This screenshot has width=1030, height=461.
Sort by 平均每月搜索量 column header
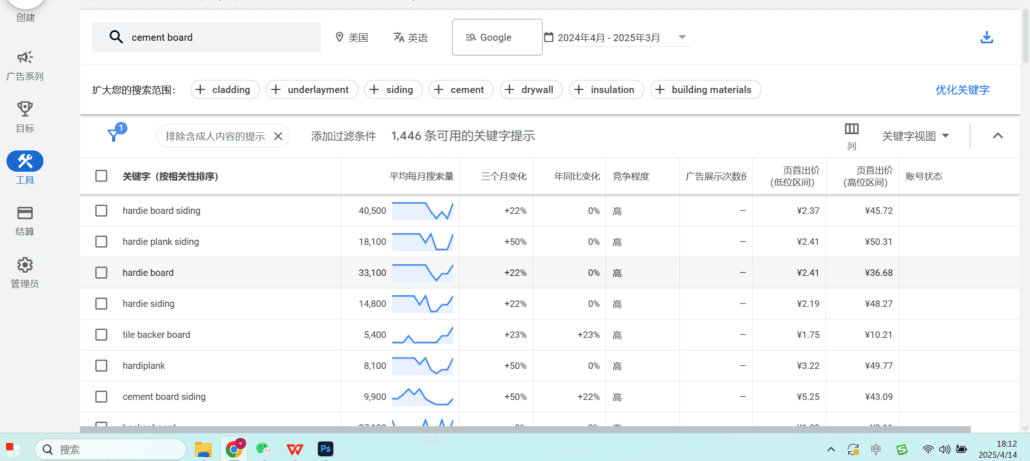click(x=422, y=176)
